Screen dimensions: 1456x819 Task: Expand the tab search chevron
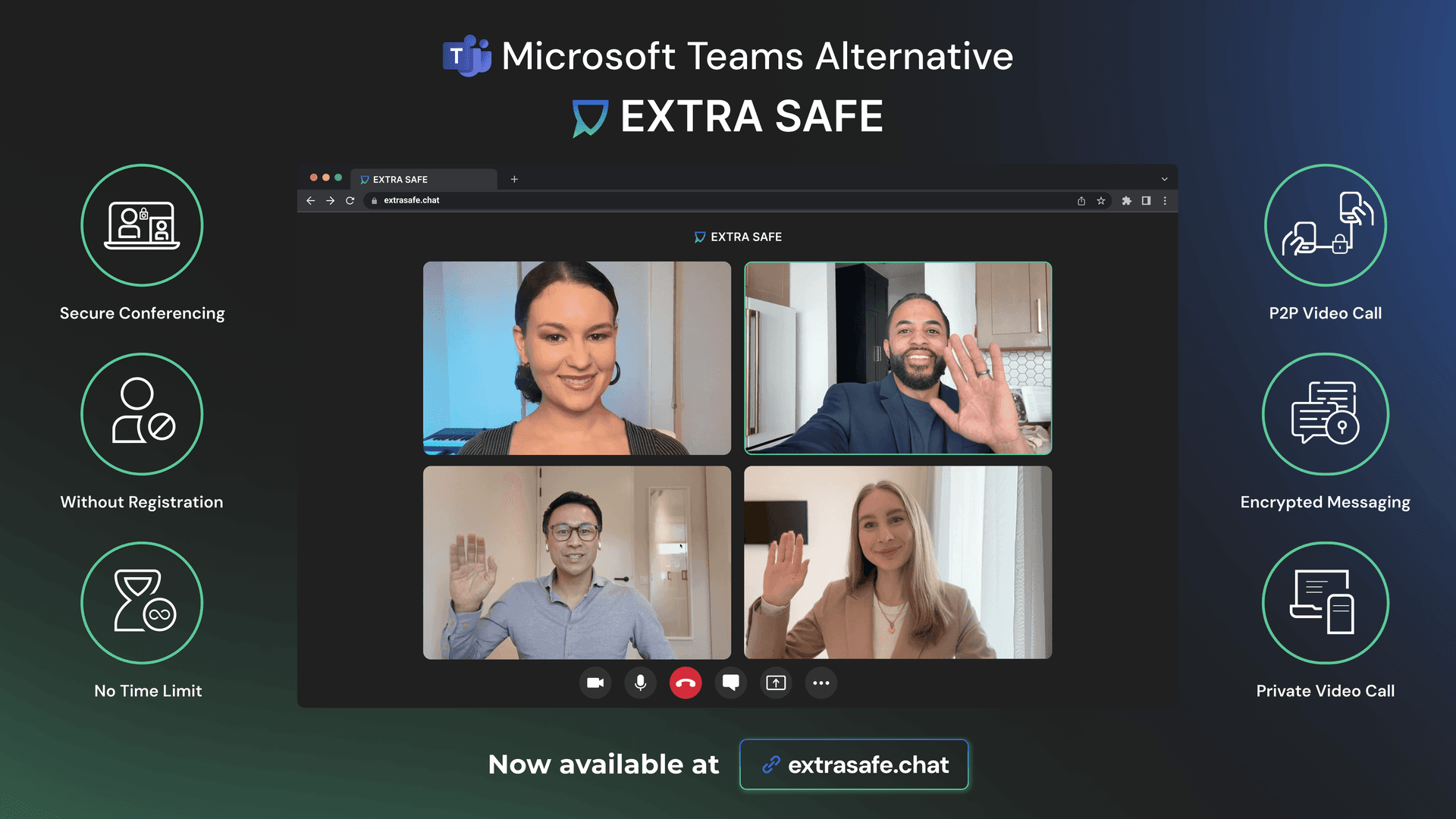pyautogui.click(x=1164, y=179)
